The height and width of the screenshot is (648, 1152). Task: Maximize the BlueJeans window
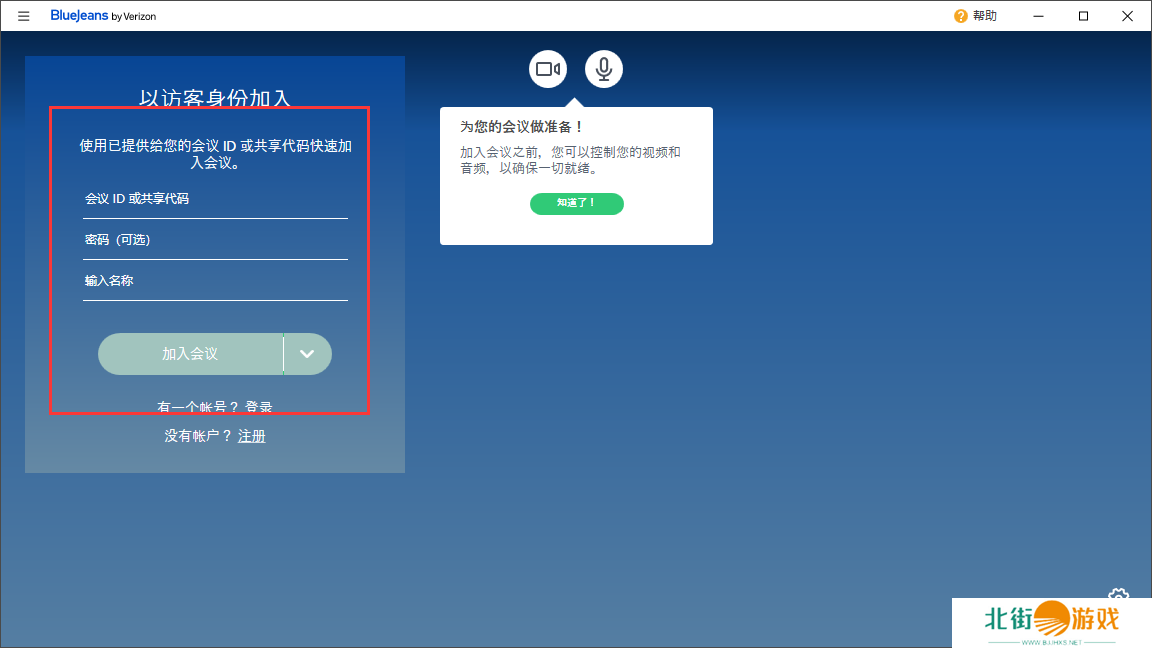1083,16
